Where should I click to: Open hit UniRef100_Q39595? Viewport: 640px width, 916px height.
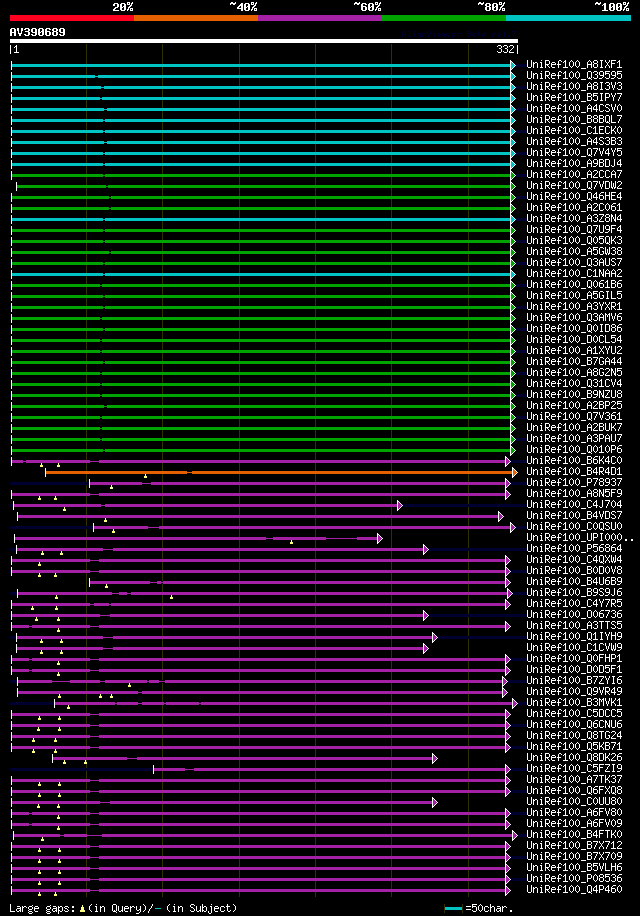[574, 75]
